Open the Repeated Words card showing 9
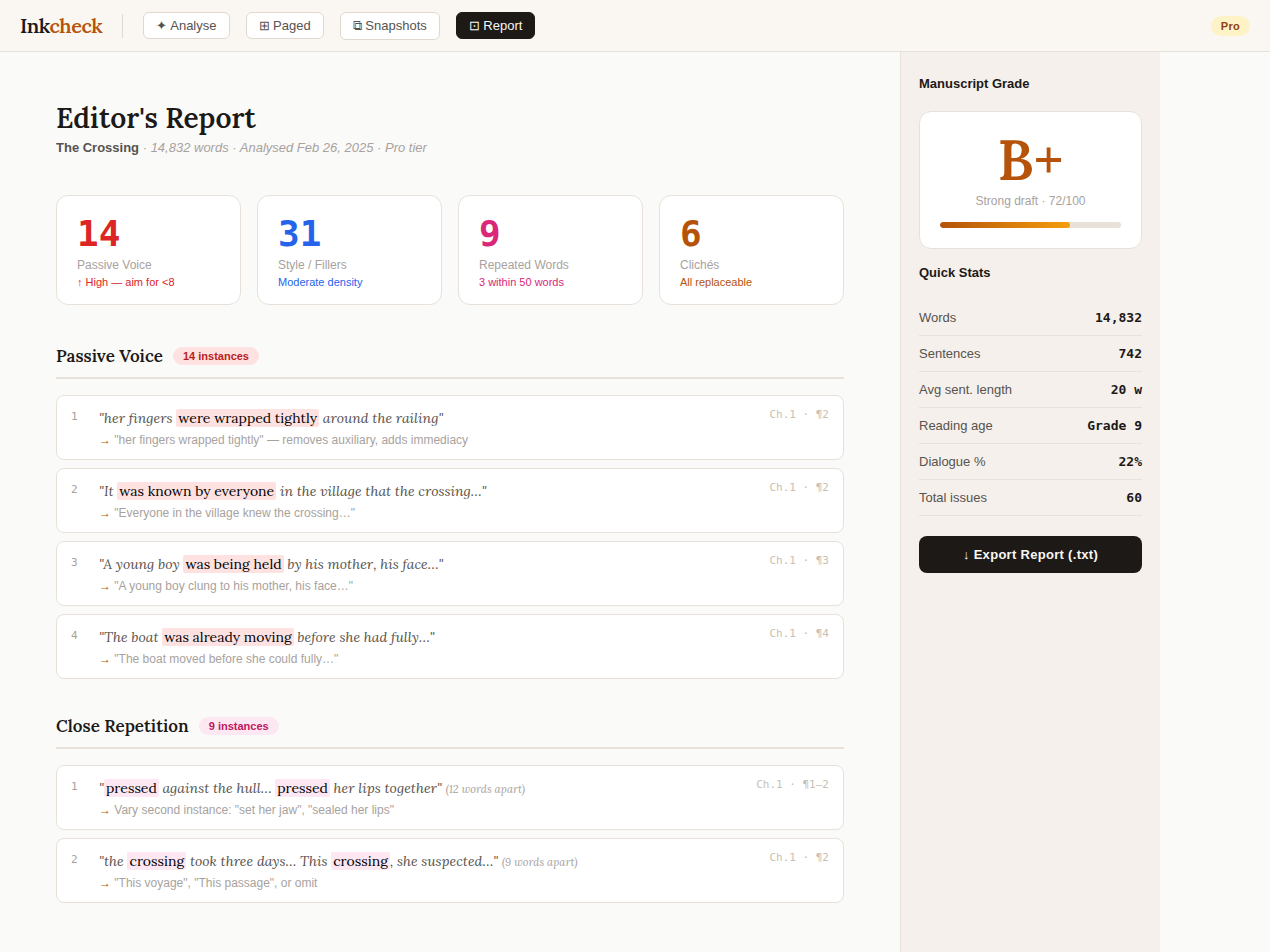The height and width of the screenshot is (952, 1270). [550, 249]
